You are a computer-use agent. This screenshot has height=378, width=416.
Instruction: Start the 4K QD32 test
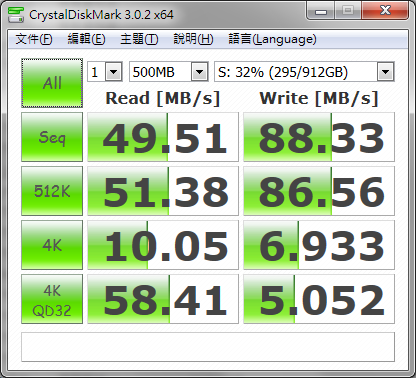click(52, 299)
